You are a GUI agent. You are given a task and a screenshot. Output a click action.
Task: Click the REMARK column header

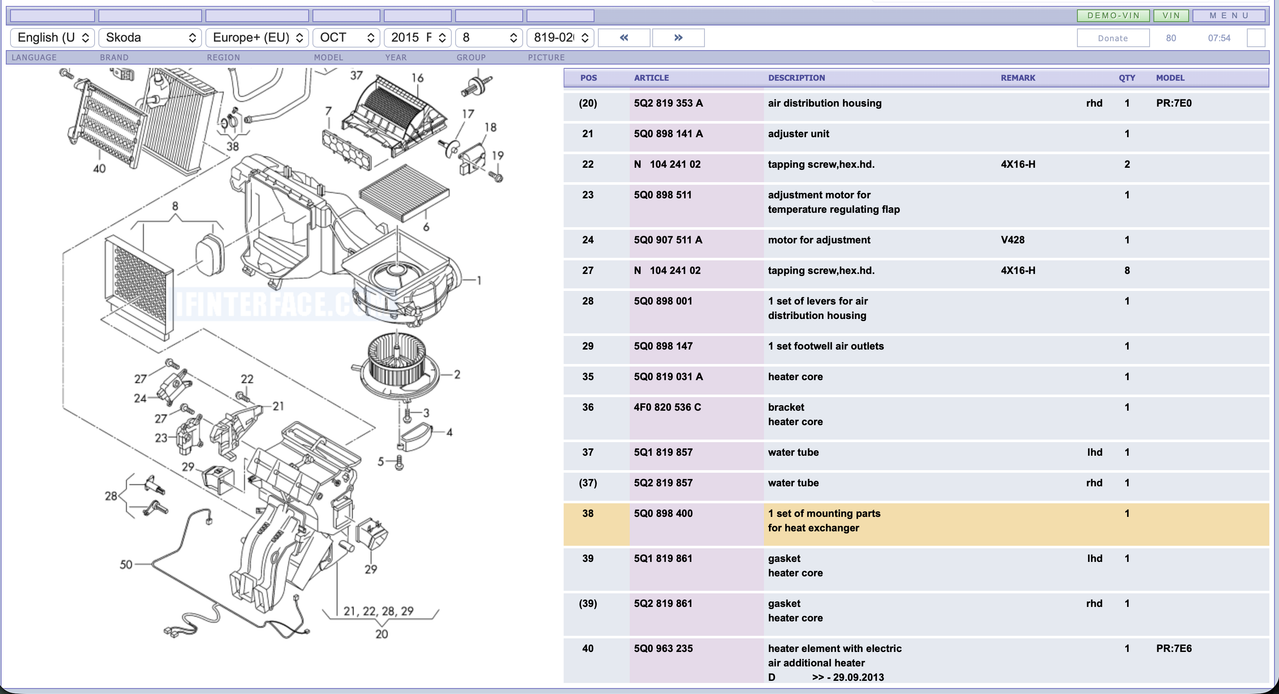coord(1018,78)
